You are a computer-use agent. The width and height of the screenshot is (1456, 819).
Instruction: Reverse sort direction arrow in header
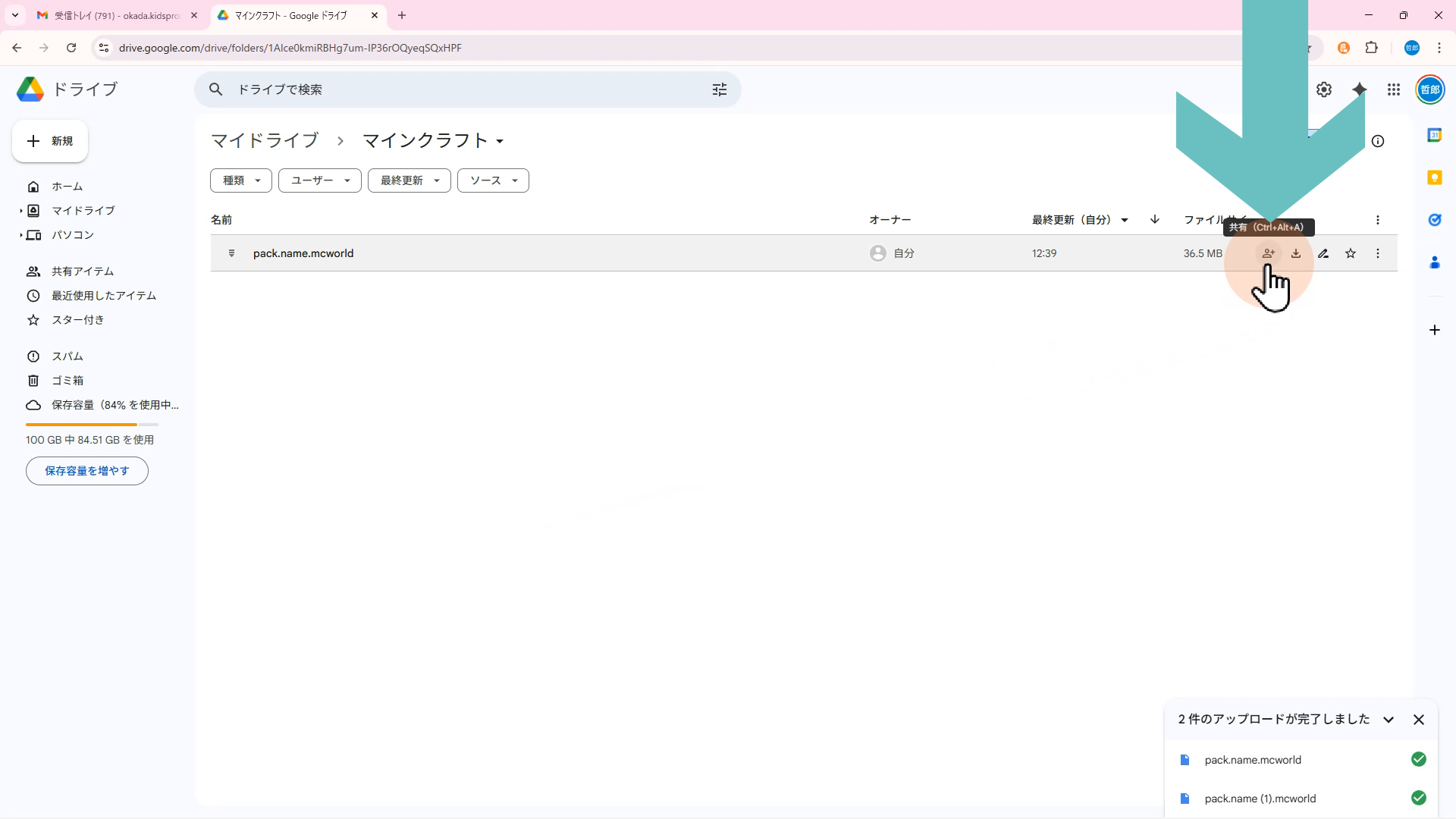pos(1154,220)
